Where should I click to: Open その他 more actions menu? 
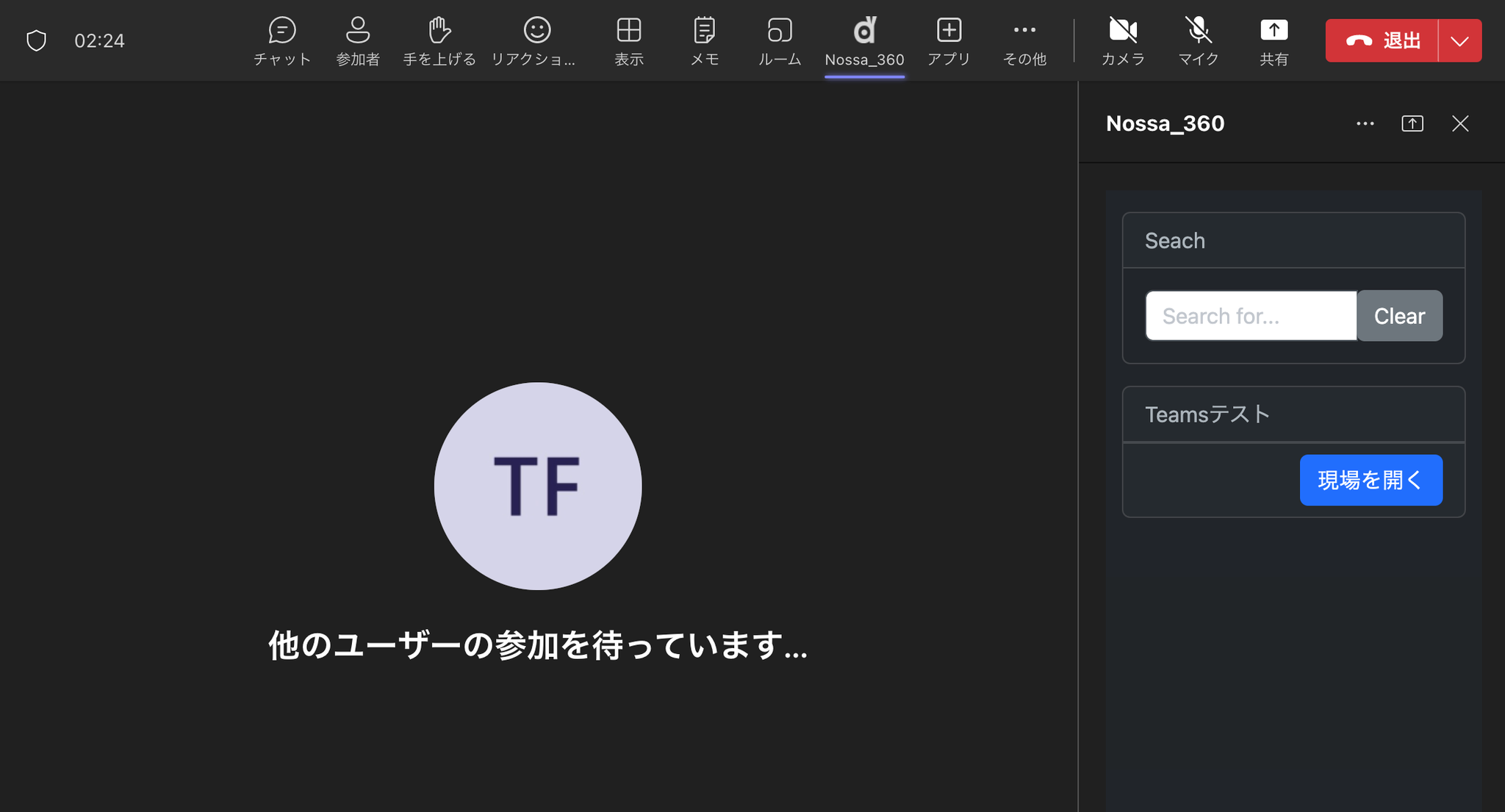click(x=1024, y=40)
